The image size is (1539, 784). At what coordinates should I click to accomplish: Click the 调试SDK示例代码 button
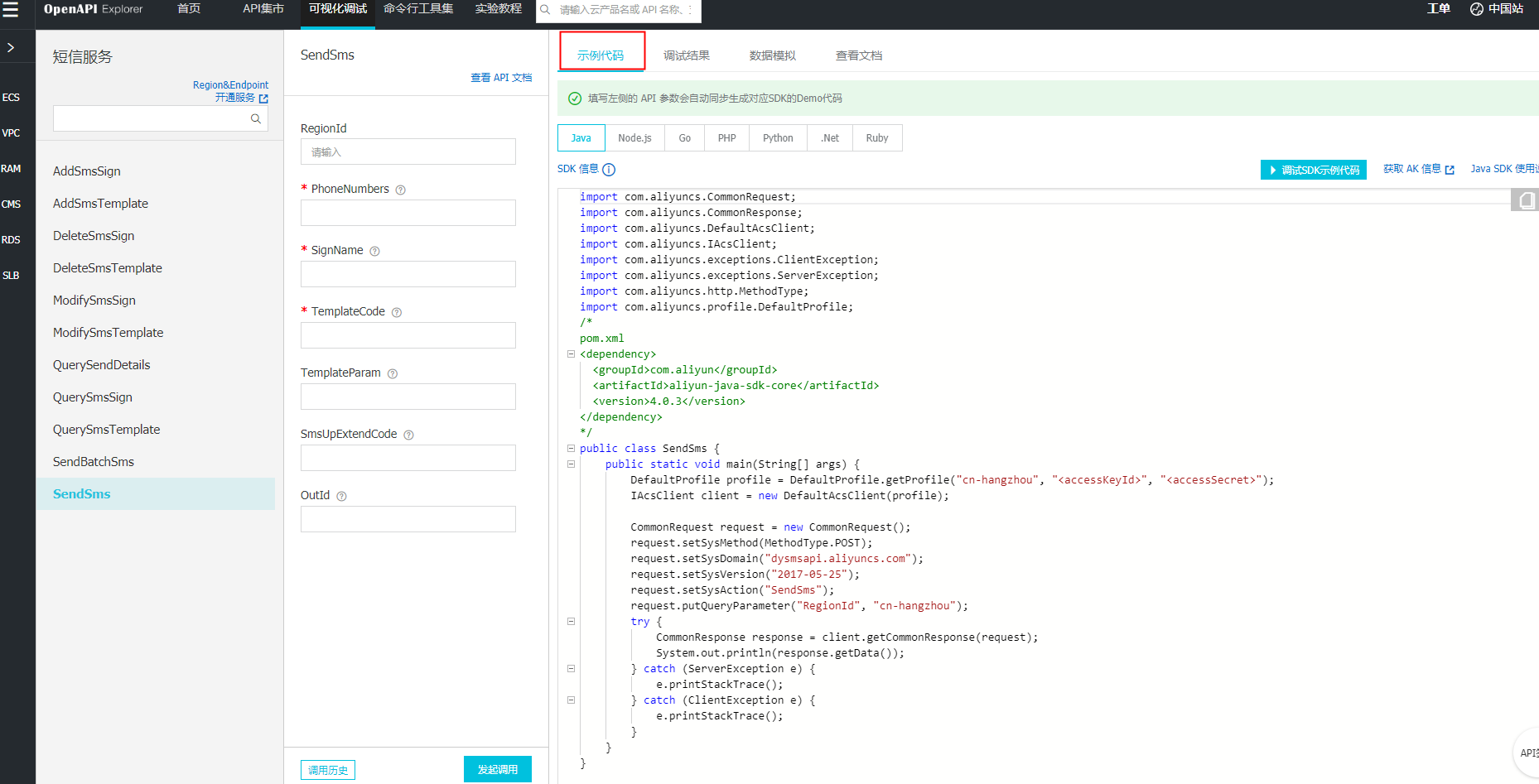point(1314,170)
